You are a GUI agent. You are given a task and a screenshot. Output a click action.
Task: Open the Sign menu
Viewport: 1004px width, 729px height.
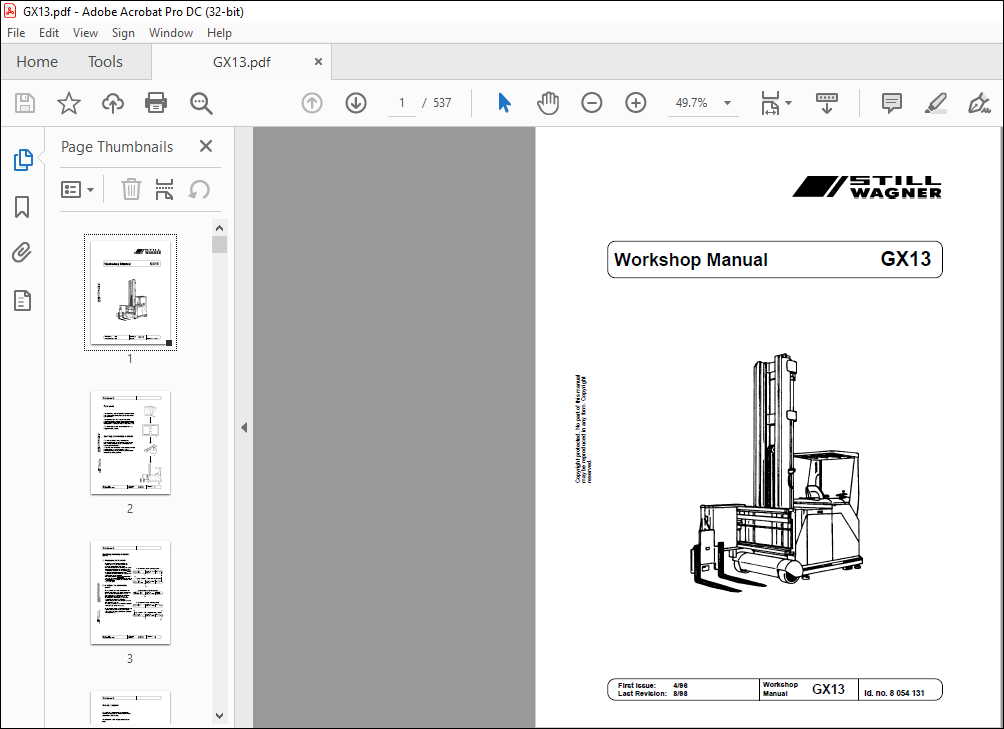point(123,33)
